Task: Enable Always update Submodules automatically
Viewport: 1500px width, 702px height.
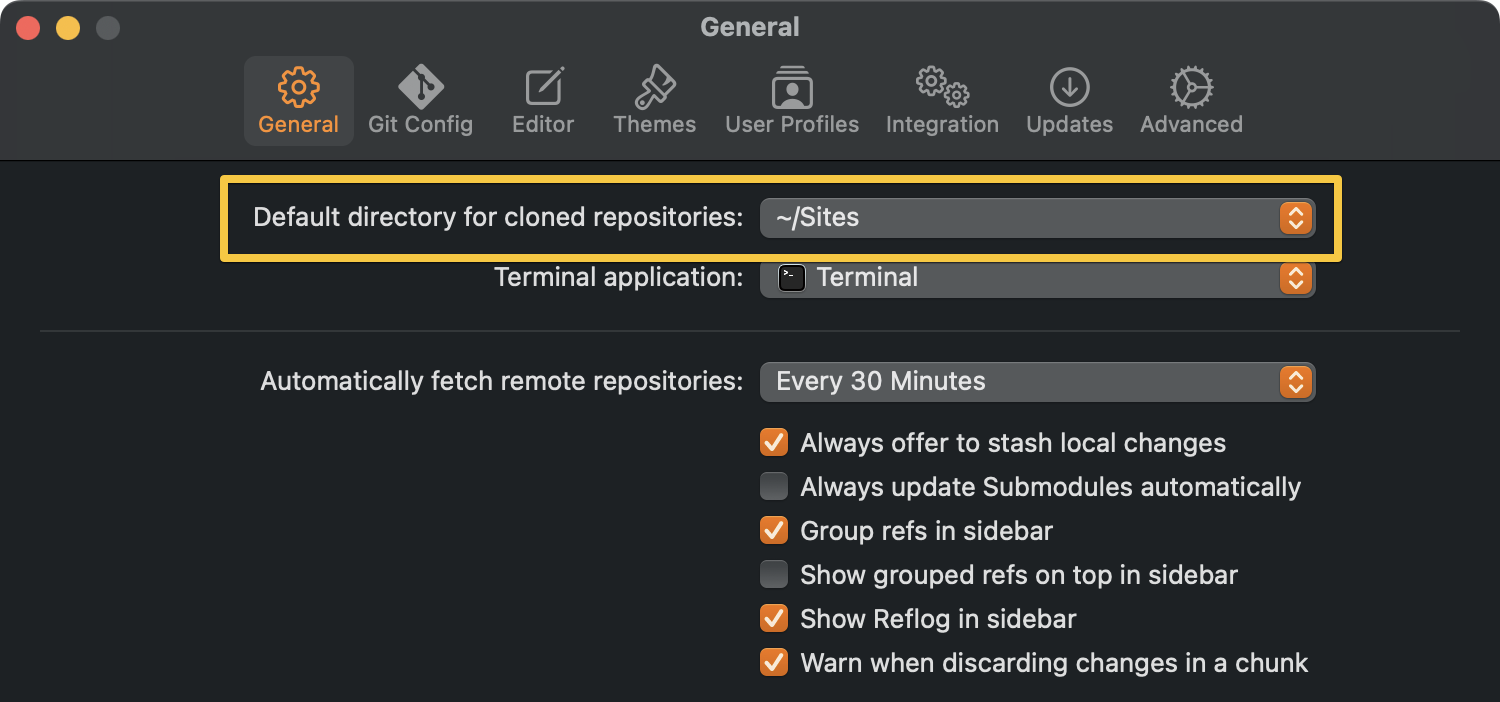Action: pyautogui.click(x=773, y=487)
